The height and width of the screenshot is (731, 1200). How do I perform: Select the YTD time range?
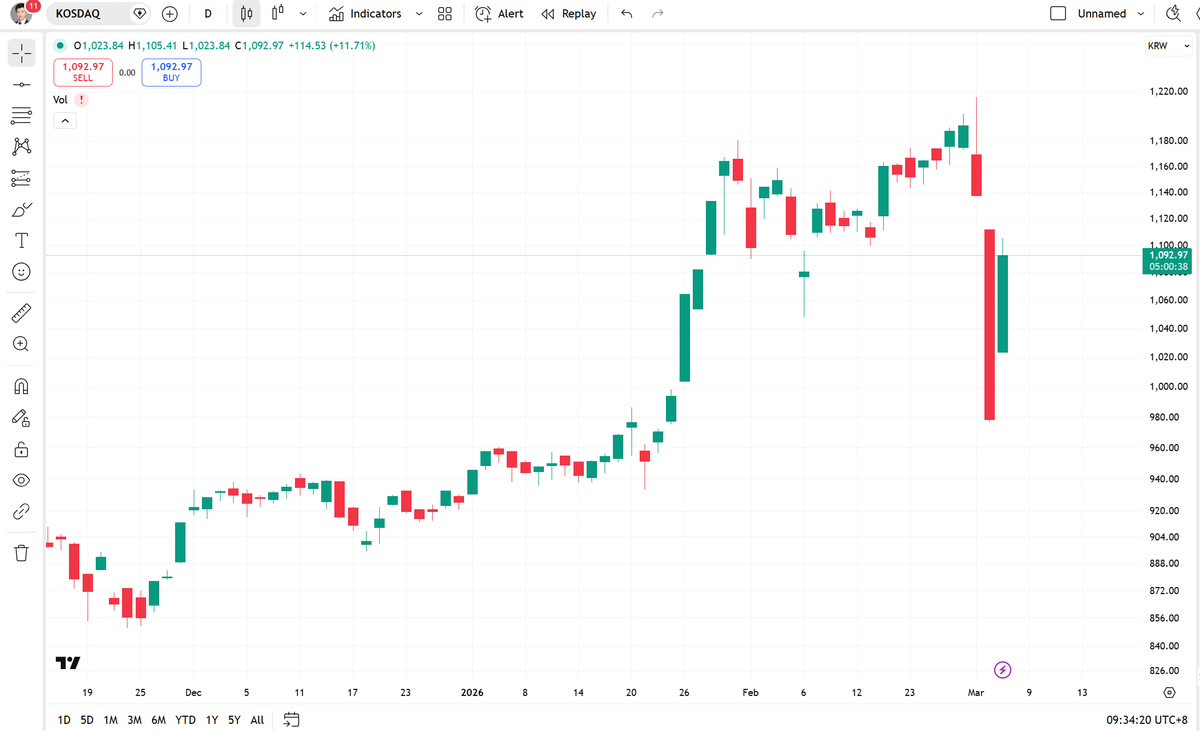click(185, 720)
